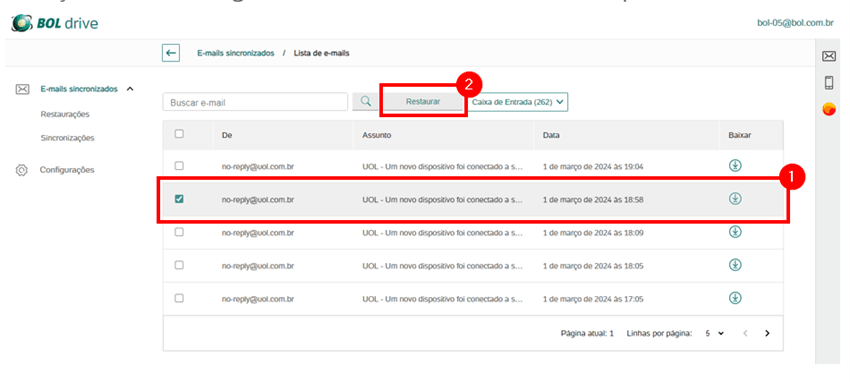The height and width of the screenshot is (382, 850).
Task: Click the BOL drive logo
Action: 54,24
